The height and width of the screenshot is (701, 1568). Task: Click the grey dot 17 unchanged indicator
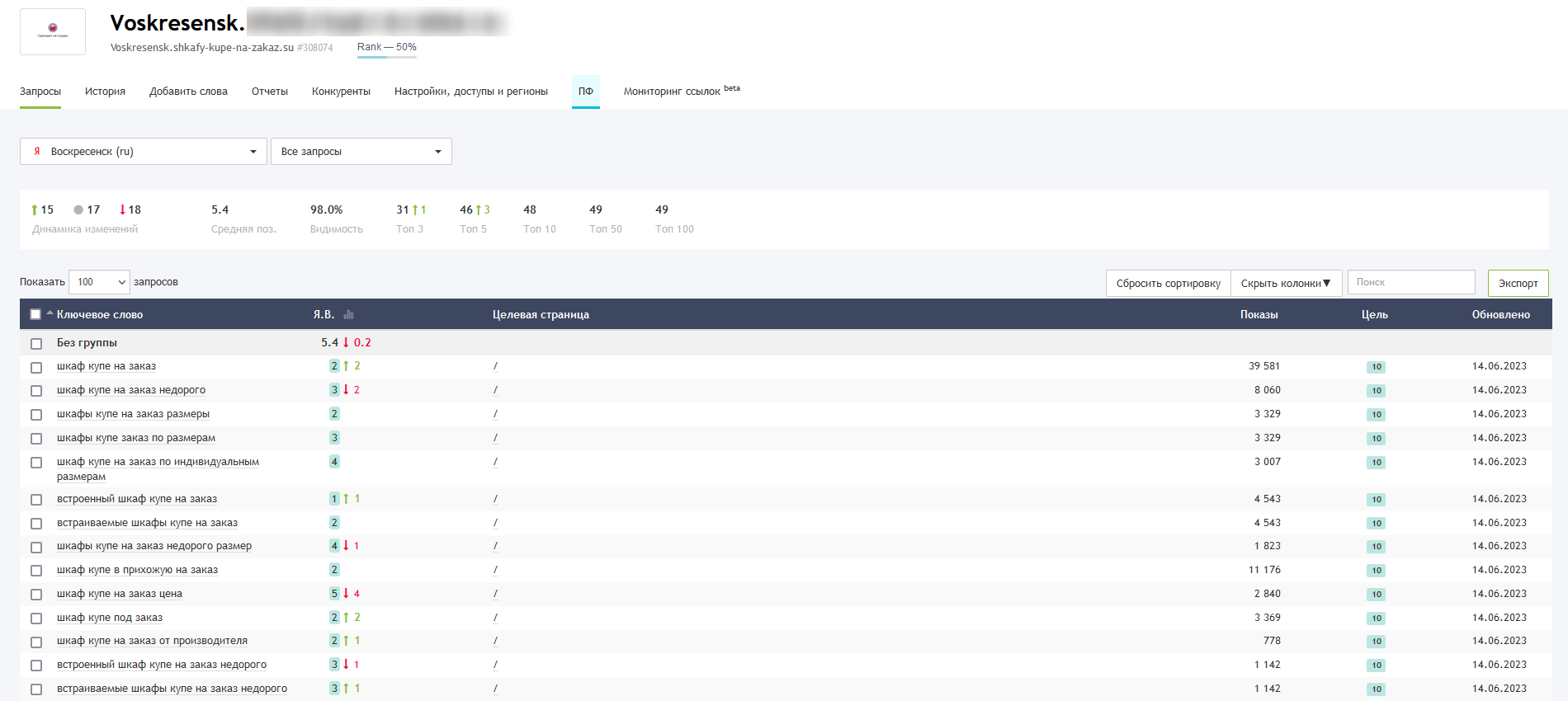pos(87,210)
